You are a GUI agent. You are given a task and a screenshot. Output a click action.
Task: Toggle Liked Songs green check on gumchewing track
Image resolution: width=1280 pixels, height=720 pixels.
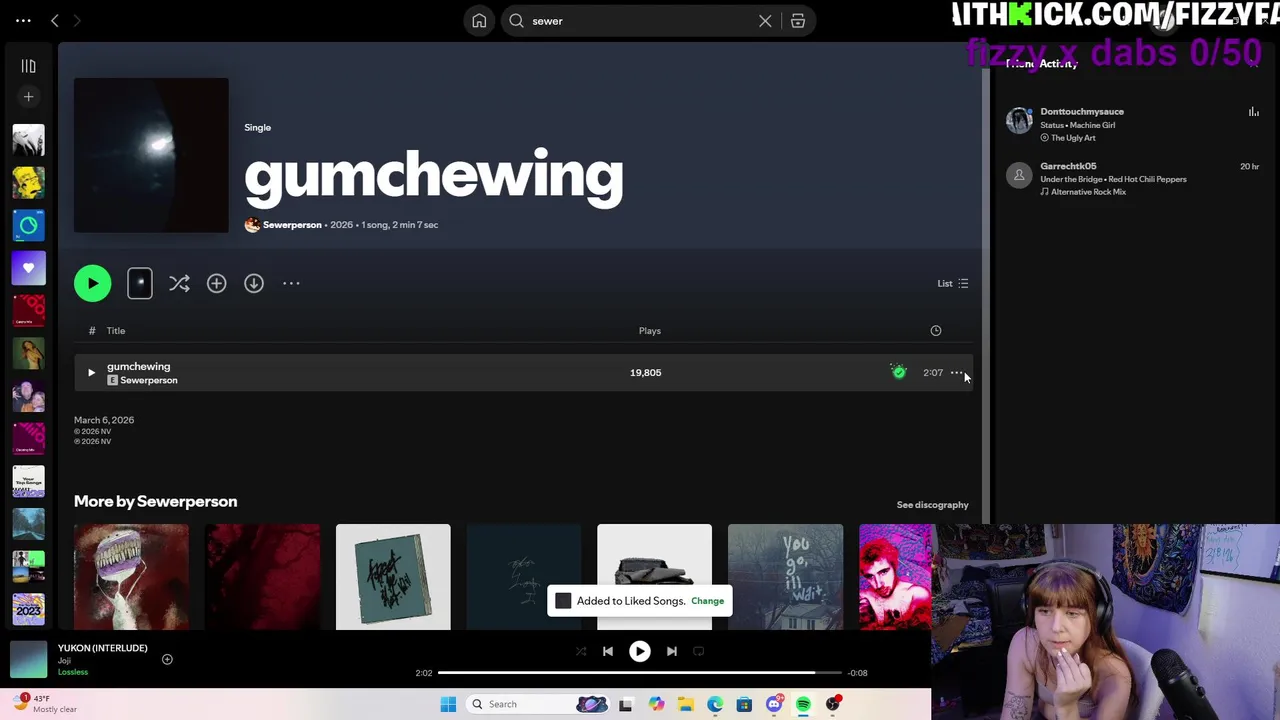[899, 372]
